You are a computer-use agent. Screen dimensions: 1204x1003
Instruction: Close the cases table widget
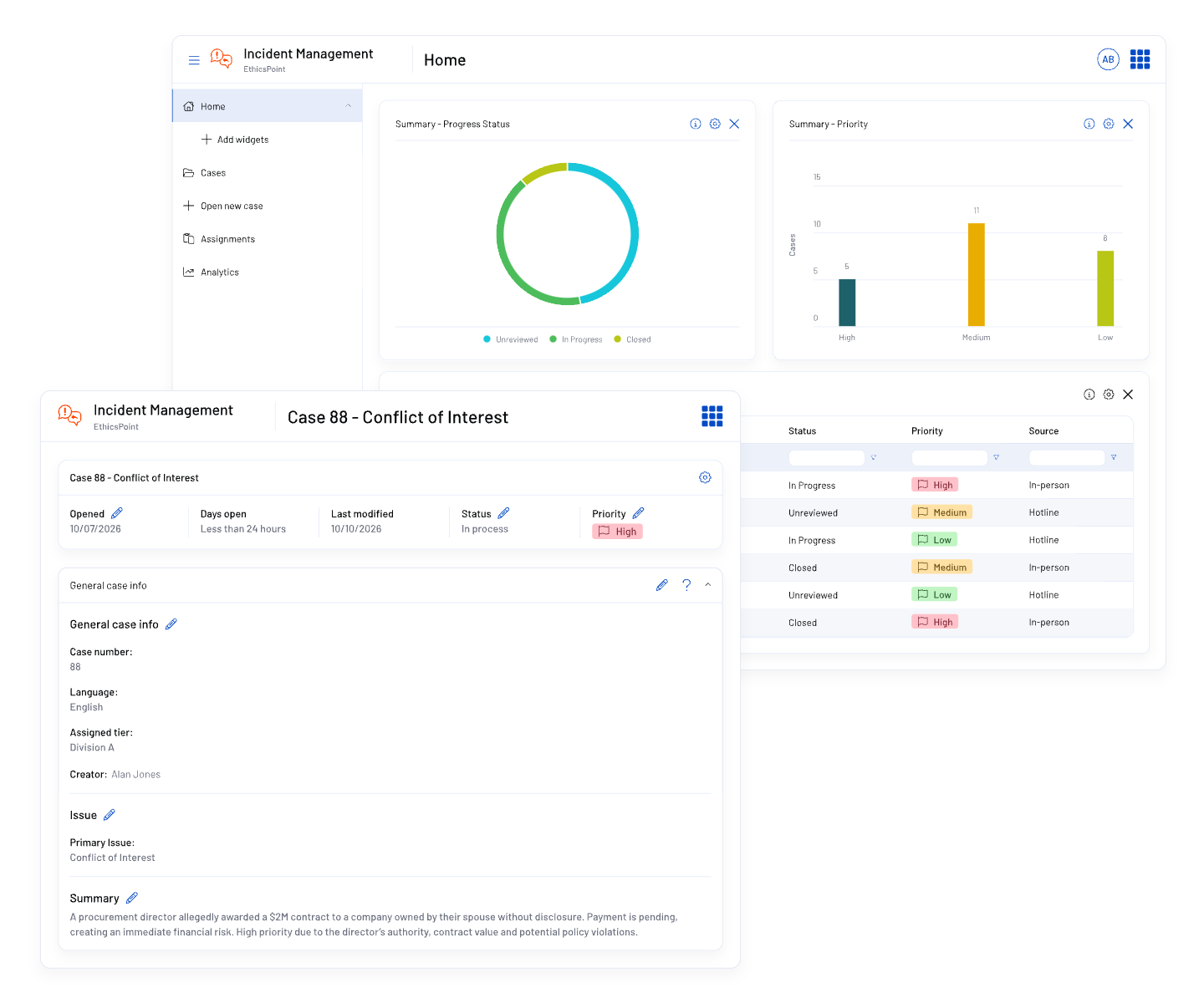pyautogui.click(x=1128, y=395)
